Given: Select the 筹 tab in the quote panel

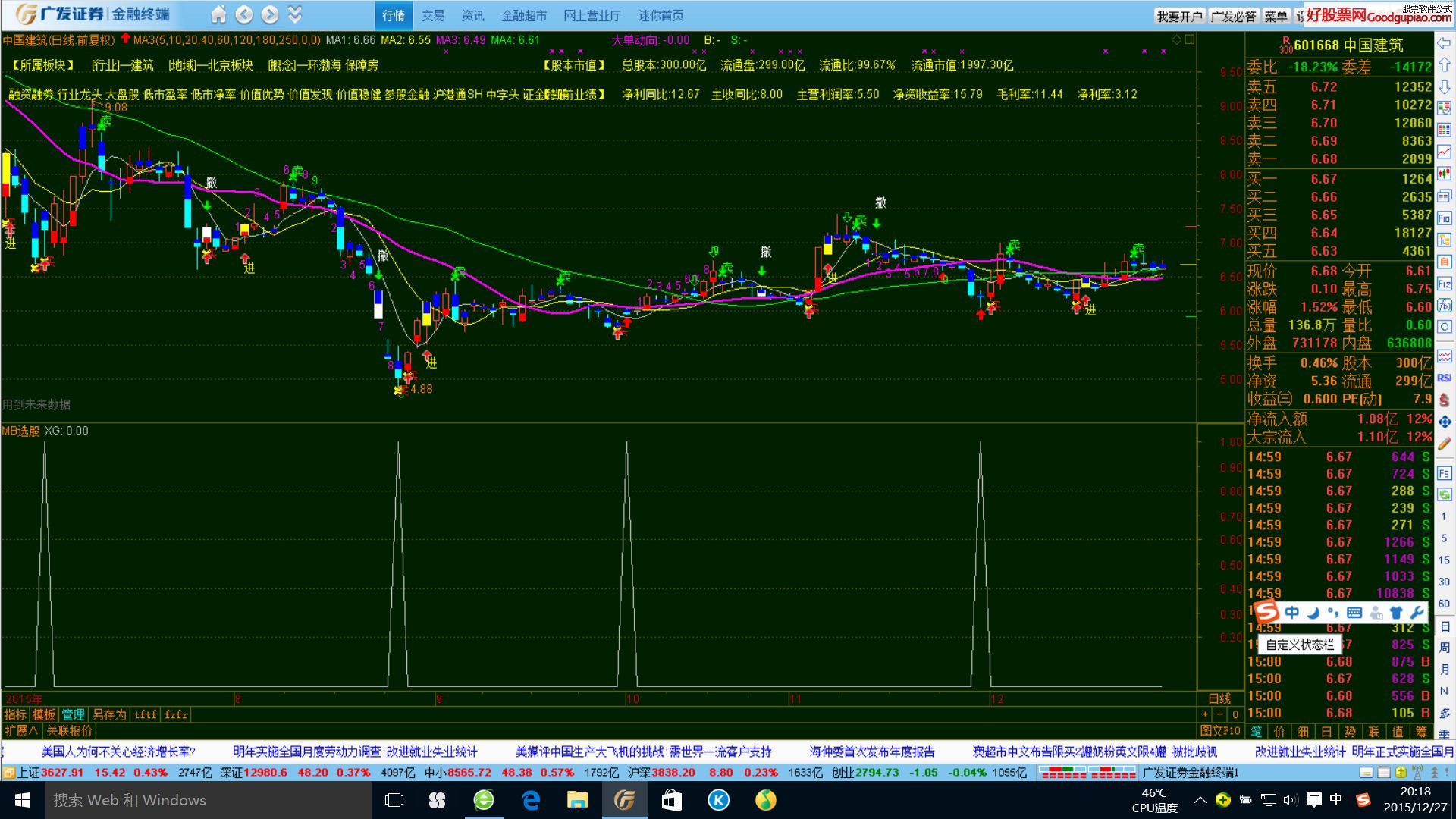Looking at the screenshot, I should (x=1421, y=732).
